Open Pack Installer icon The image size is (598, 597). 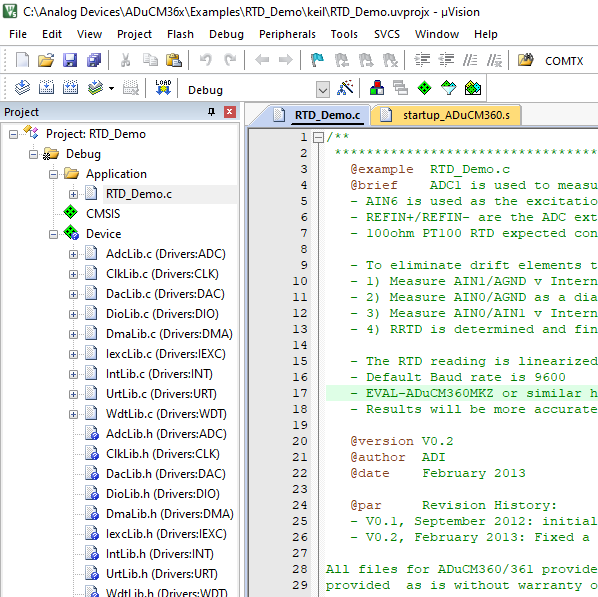(473, 88)
